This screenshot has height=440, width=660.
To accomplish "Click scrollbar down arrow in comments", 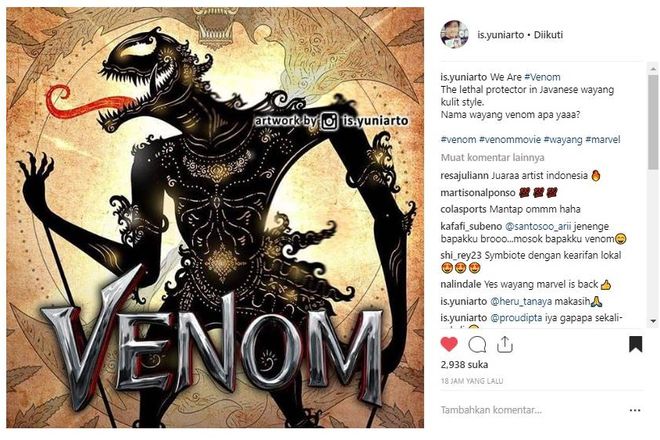I will [x=653, y=321].
